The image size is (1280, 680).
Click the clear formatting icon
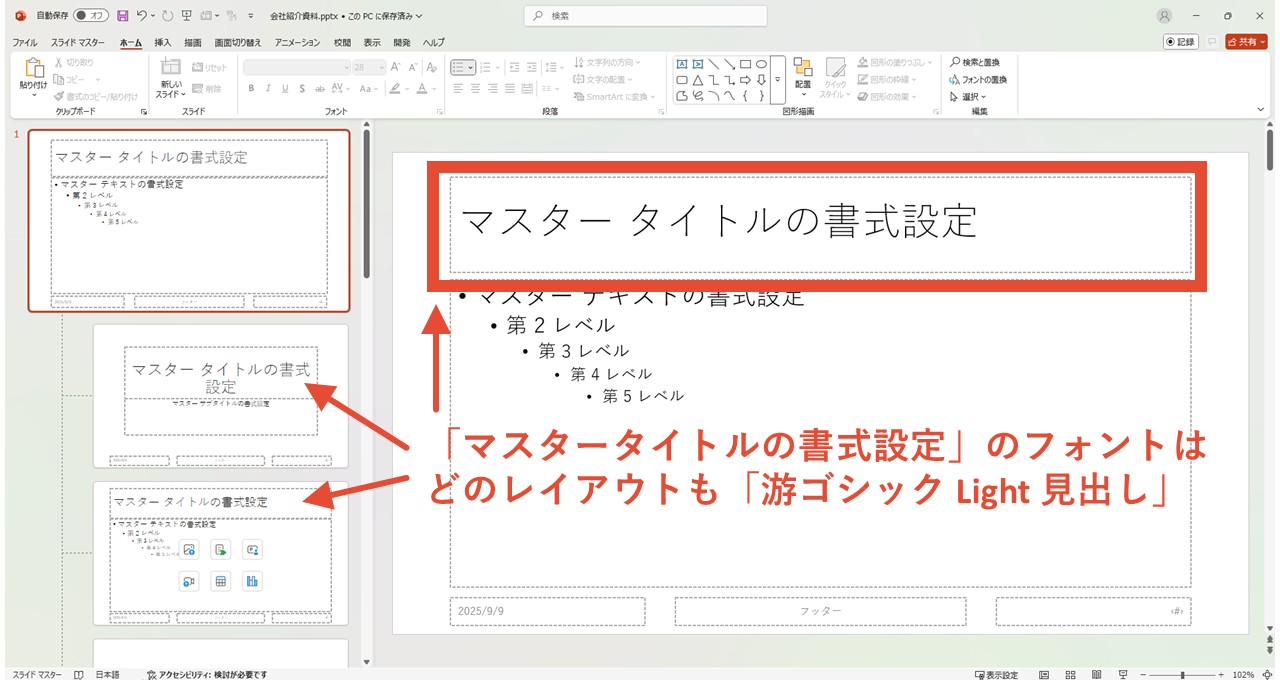click(x=431, y=67)
